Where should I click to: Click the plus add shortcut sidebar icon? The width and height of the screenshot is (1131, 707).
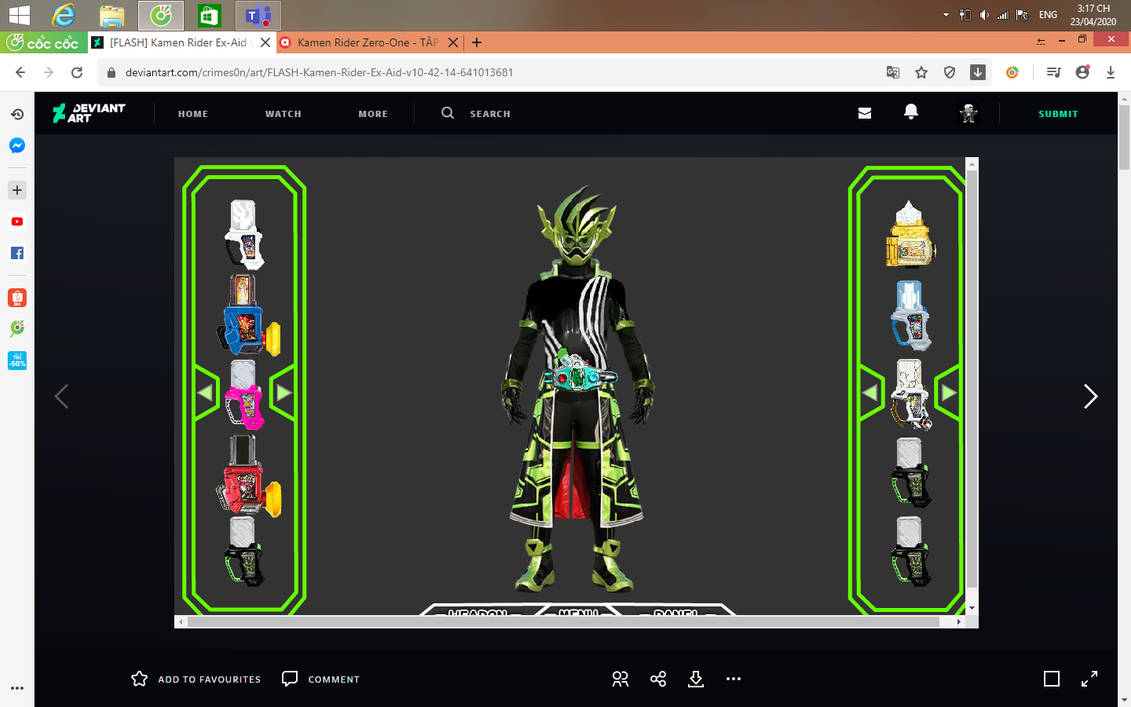coord(17,190)
